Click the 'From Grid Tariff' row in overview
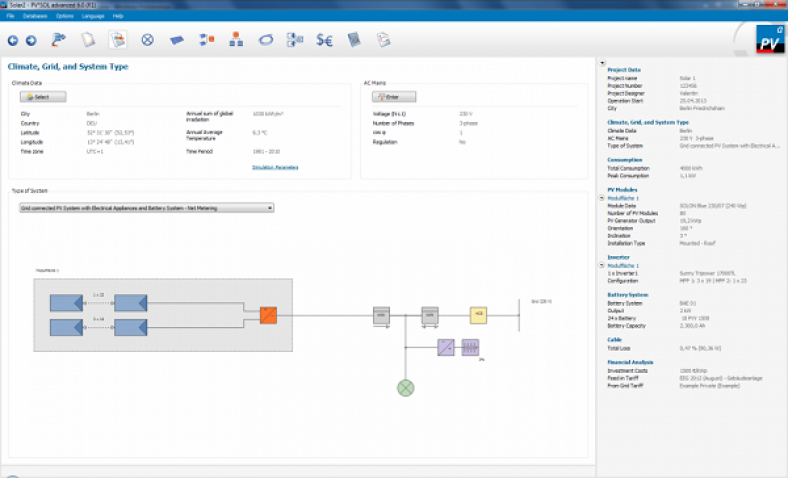The image size is (788, 478). 673,386
